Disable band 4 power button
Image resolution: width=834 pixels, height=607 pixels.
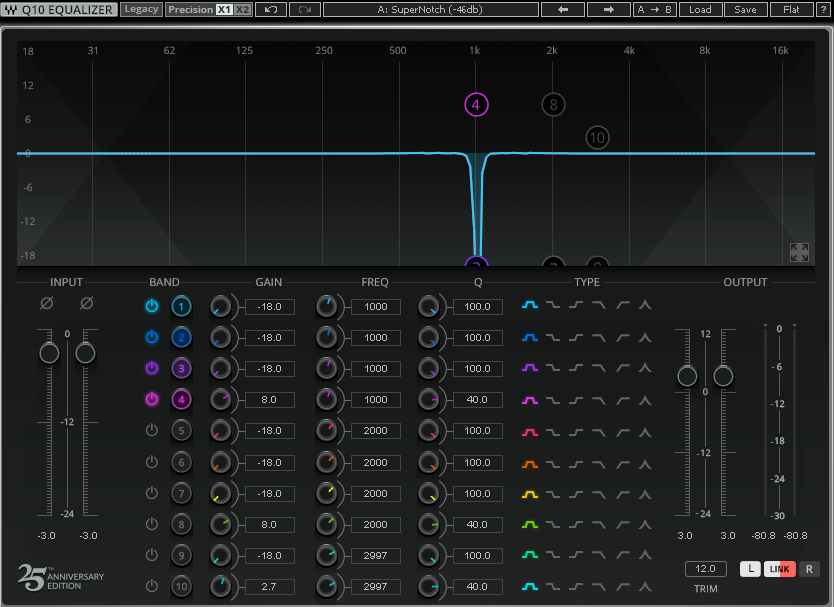click(x=152, y=398)
